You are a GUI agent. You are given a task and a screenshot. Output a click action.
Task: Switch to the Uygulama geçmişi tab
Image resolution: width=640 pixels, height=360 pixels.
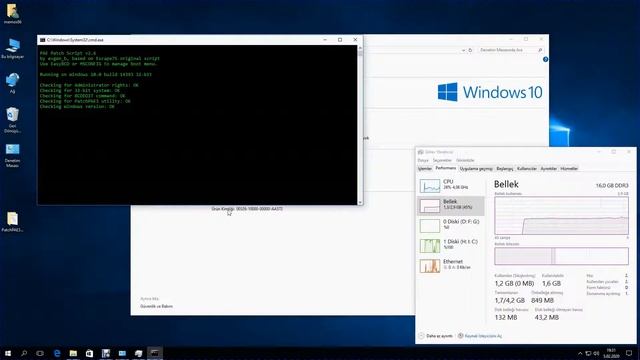click(476, 169)
